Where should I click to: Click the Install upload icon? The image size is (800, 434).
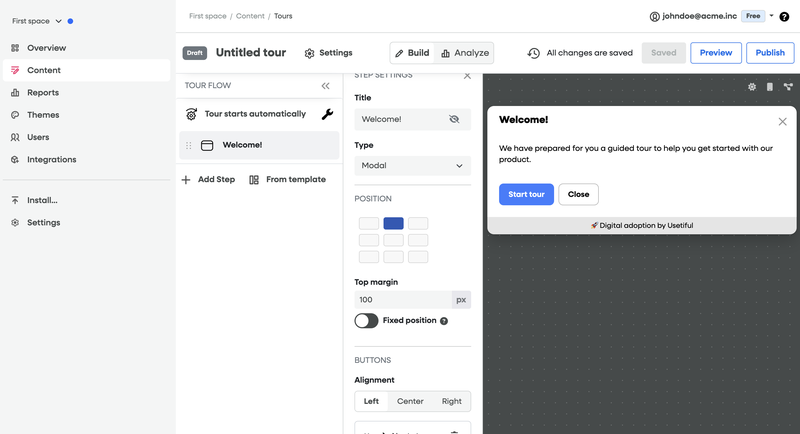[15, 200]
